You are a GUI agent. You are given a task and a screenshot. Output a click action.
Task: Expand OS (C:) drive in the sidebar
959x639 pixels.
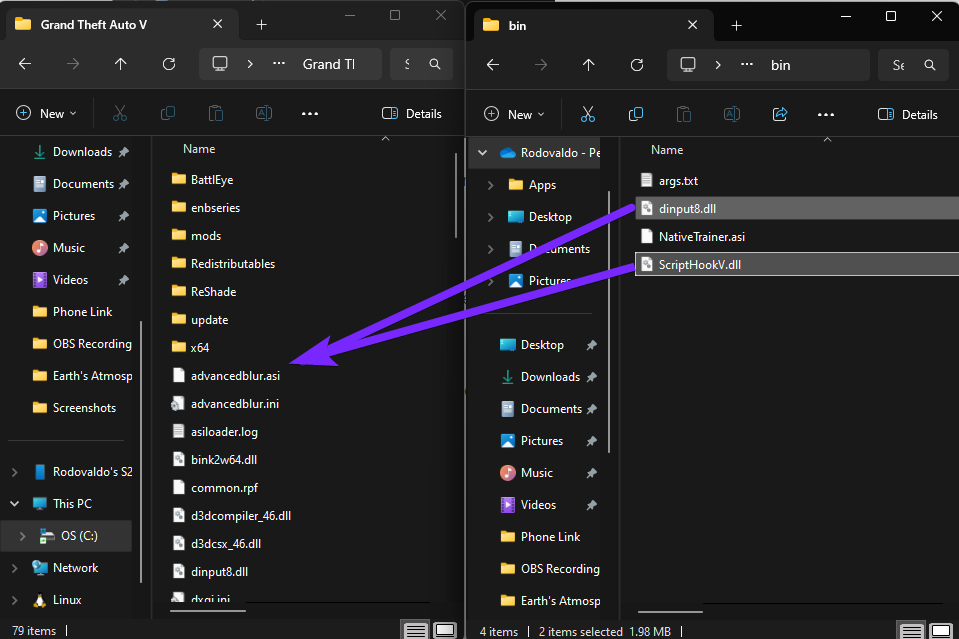coord(23,536)
